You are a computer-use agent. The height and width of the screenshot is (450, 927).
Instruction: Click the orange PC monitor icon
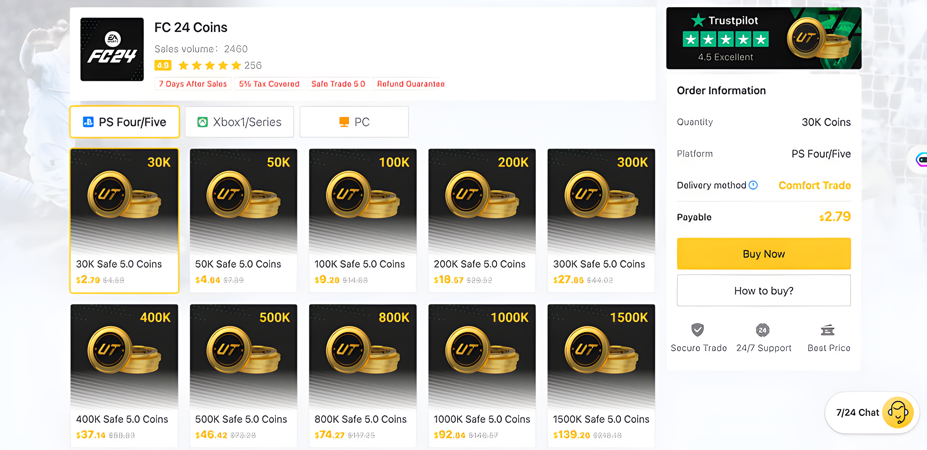coord(344,122)
